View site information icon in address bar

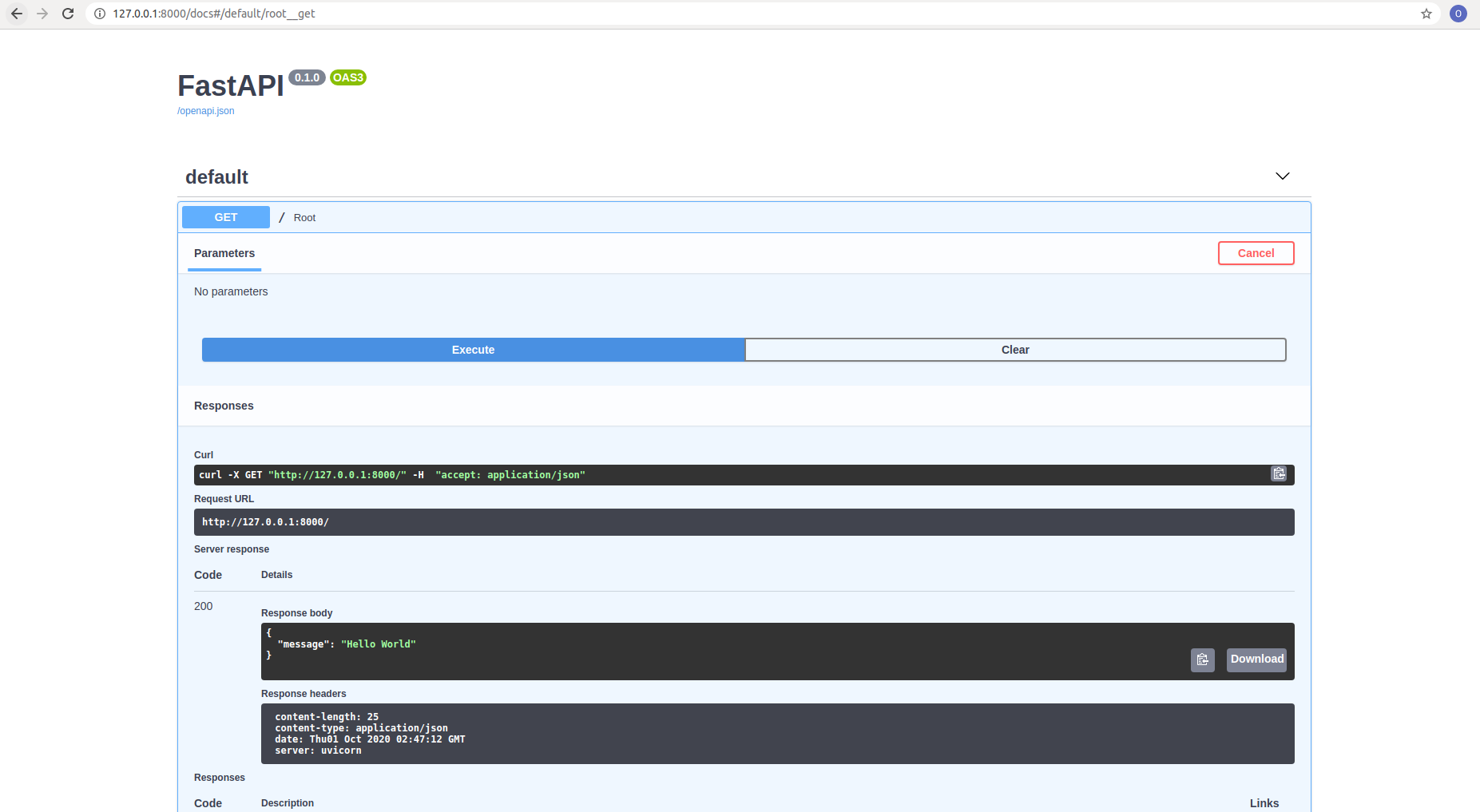pyautogui.click(x=100, y=14)
